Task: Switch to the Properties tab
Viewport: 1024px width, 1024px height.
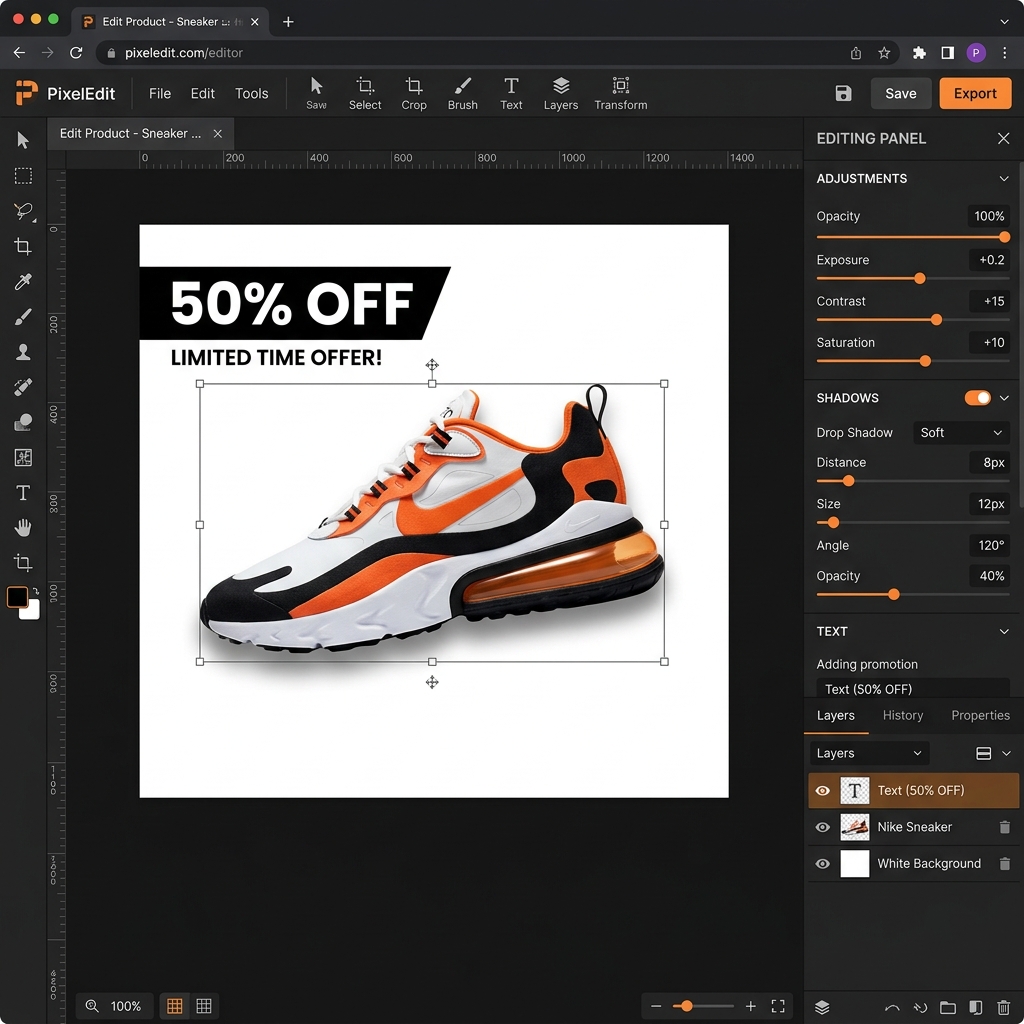Action: 980,715
